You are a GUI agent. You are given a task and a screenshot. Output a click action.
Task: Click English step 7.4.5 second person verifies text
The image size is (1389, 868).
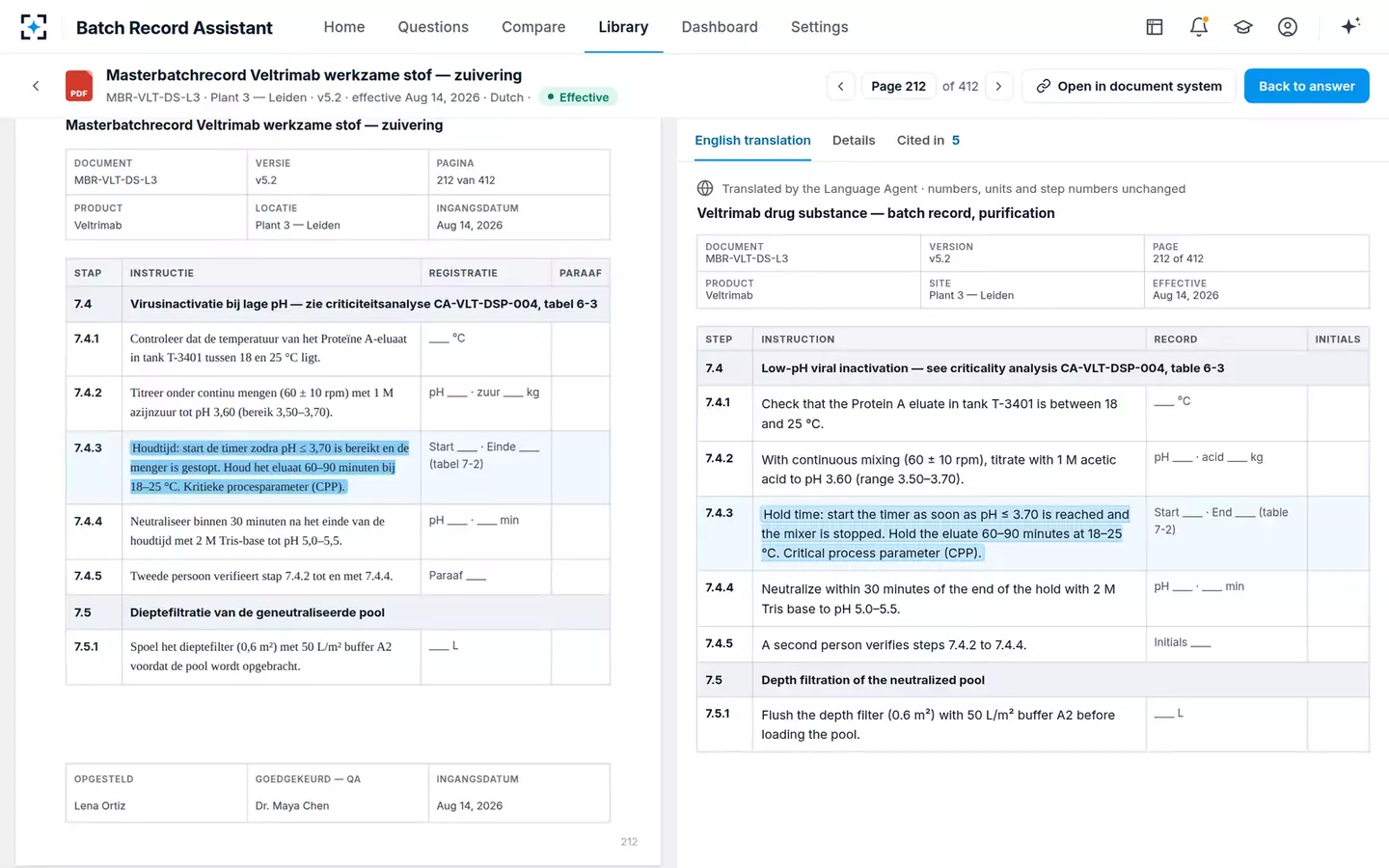(x=893, y=644)
